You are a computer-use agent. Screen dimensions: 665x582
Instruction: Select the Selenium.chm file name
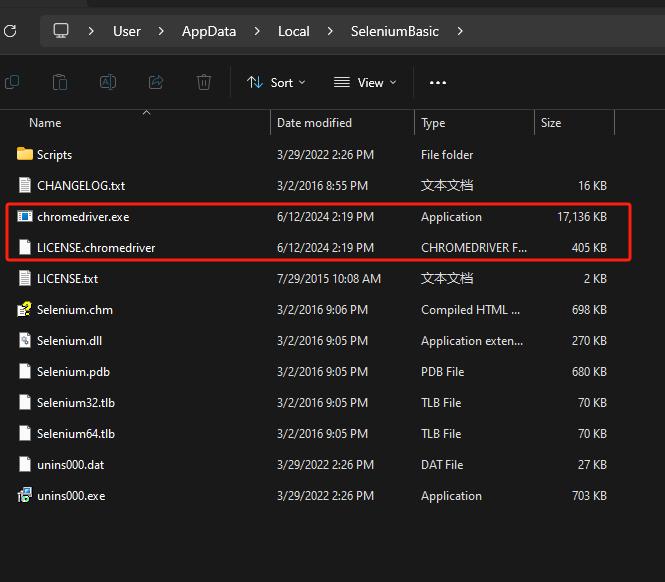click(x=75, y=310)
